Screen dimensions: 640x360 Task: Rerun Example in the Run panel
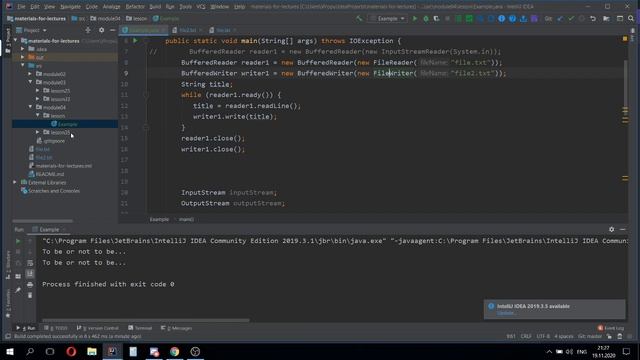click(x=18, y=241)
